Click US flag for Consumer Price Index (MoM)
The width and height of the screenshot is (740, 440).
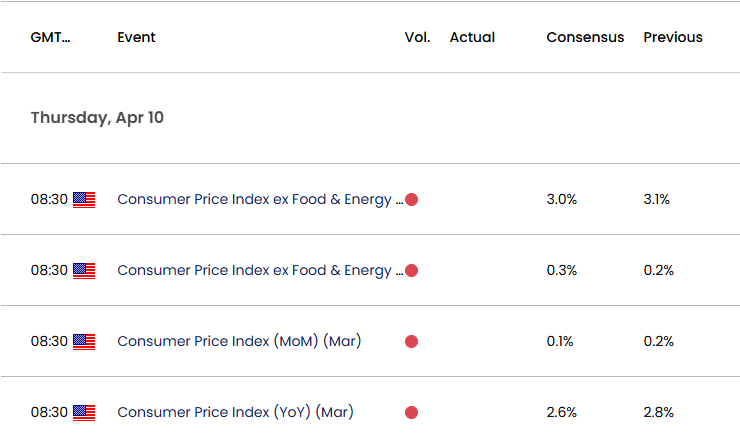pyautogui.click(x=84, y=341)
